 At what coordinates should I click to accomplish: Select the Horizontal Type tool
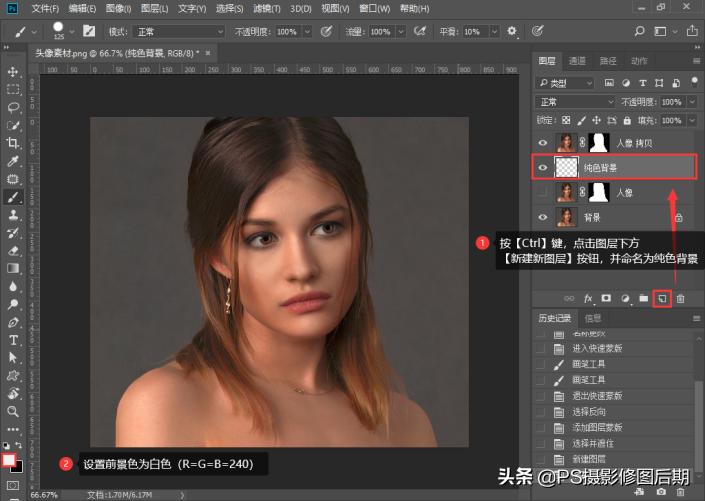[x=14, y=340]
